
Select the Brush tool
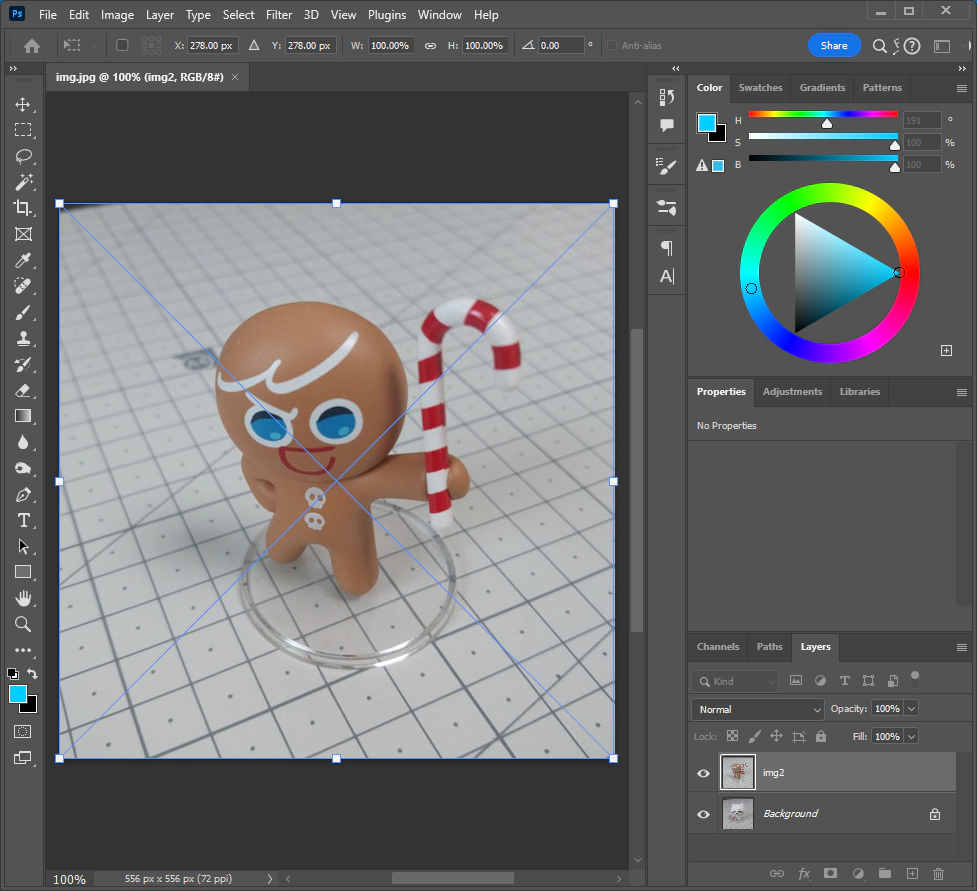[x=23, y=312]
